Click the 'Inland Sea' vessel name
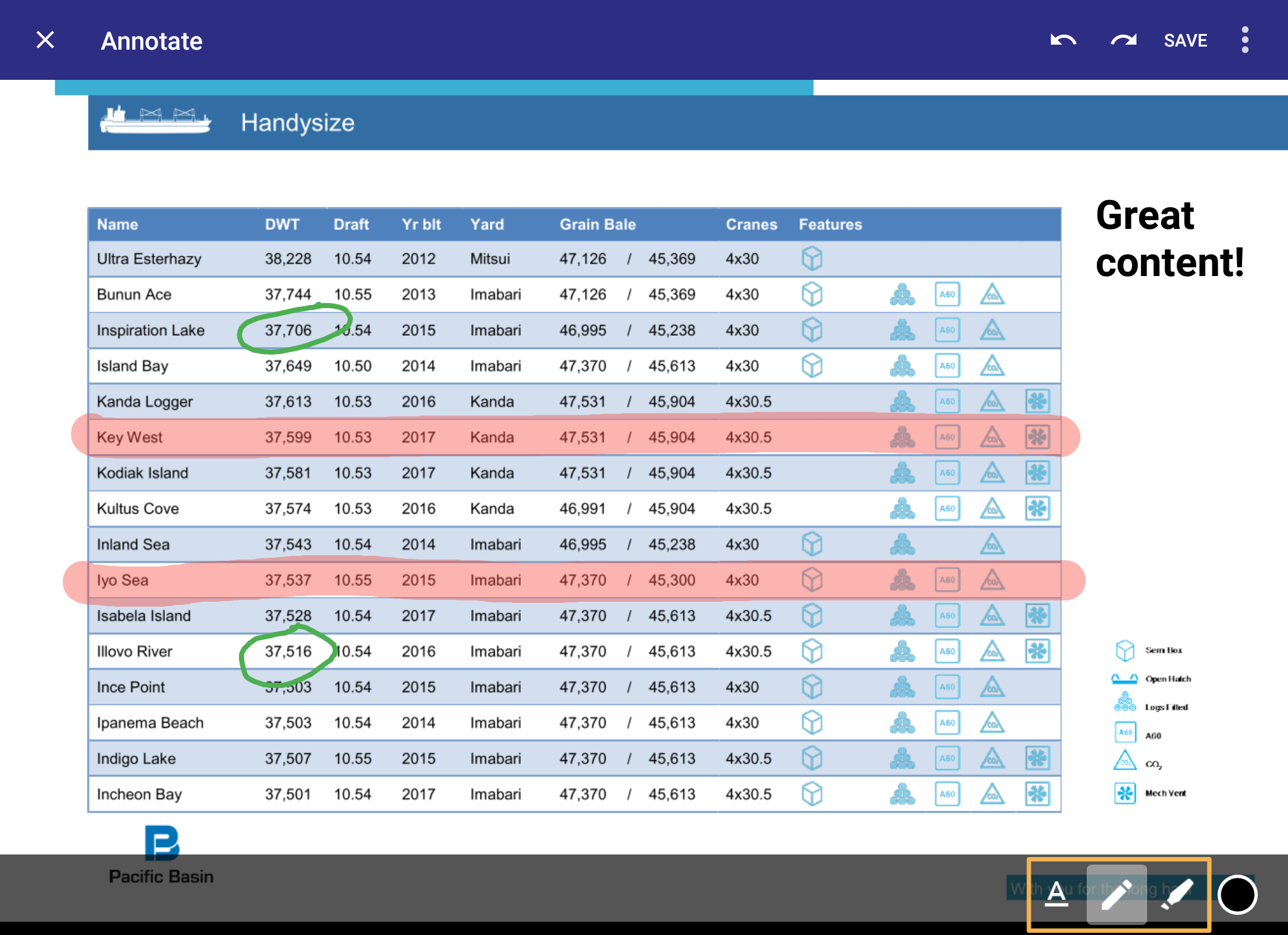The image size is (1288, 935). point(133,545)
